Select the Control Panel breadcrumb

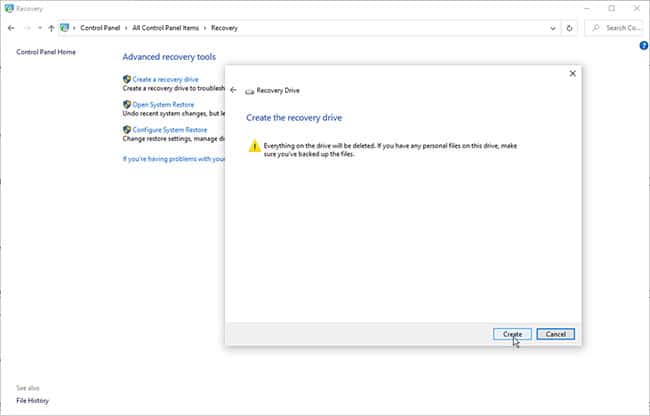click(100, 28)
